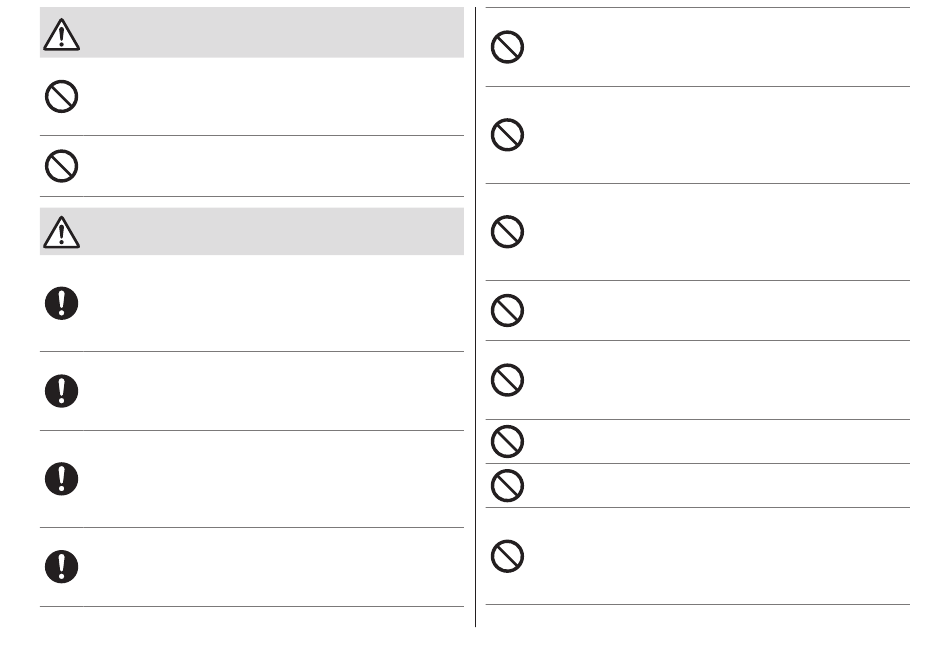Select the seventh prohibition icon in right column
Viewport: 950px width, 656px height.
[508, 486]
